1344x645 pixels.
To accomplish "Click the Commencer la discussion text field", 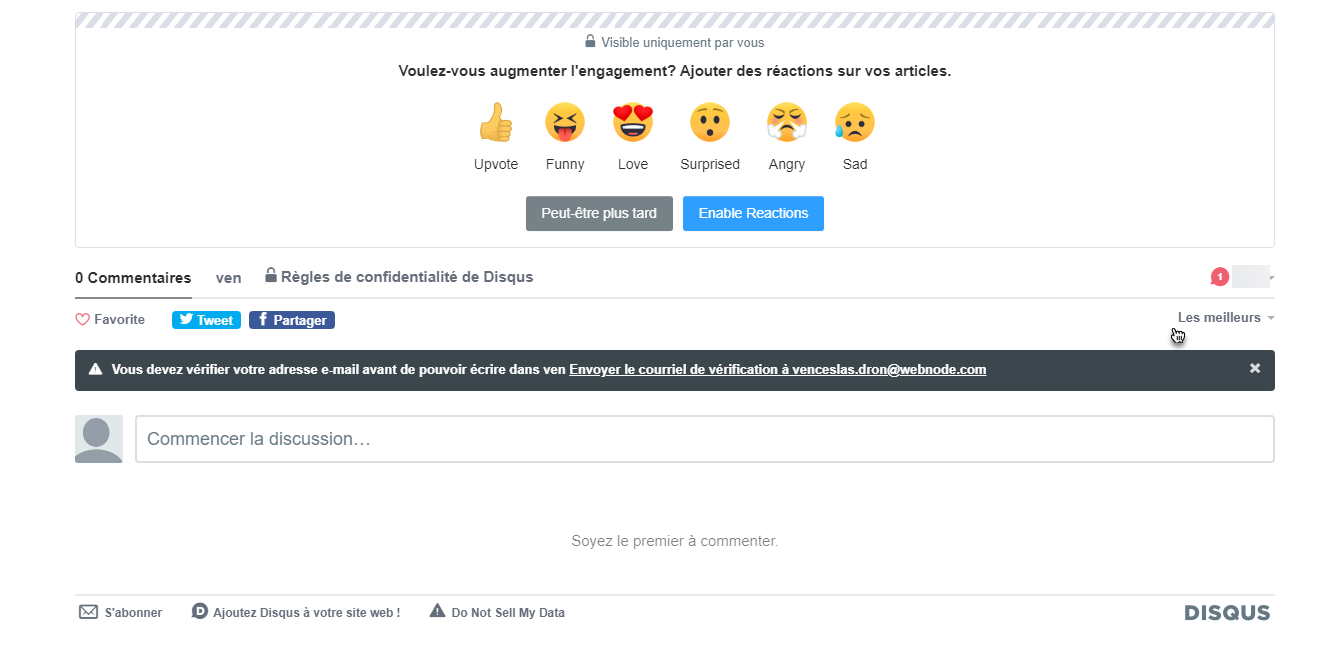I will (x=704, y=439).
